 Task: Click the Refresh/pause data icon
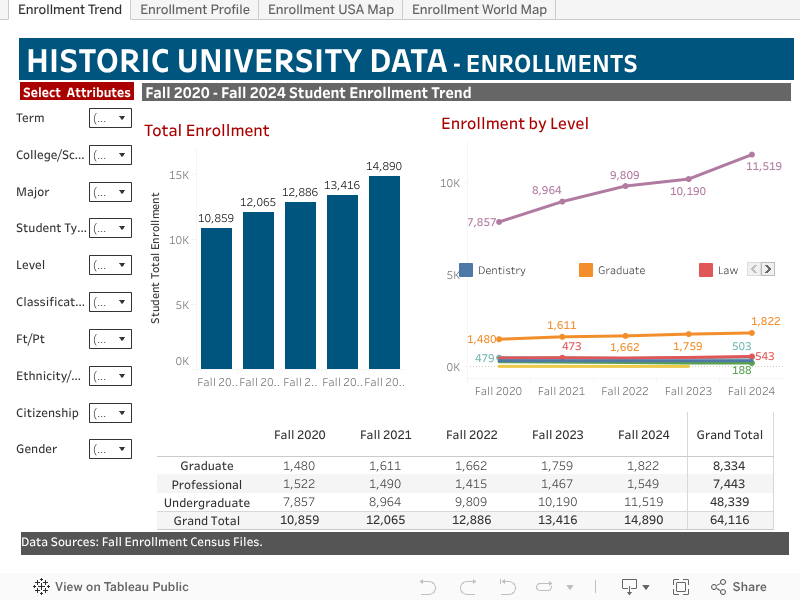click(x=544, y=587)
